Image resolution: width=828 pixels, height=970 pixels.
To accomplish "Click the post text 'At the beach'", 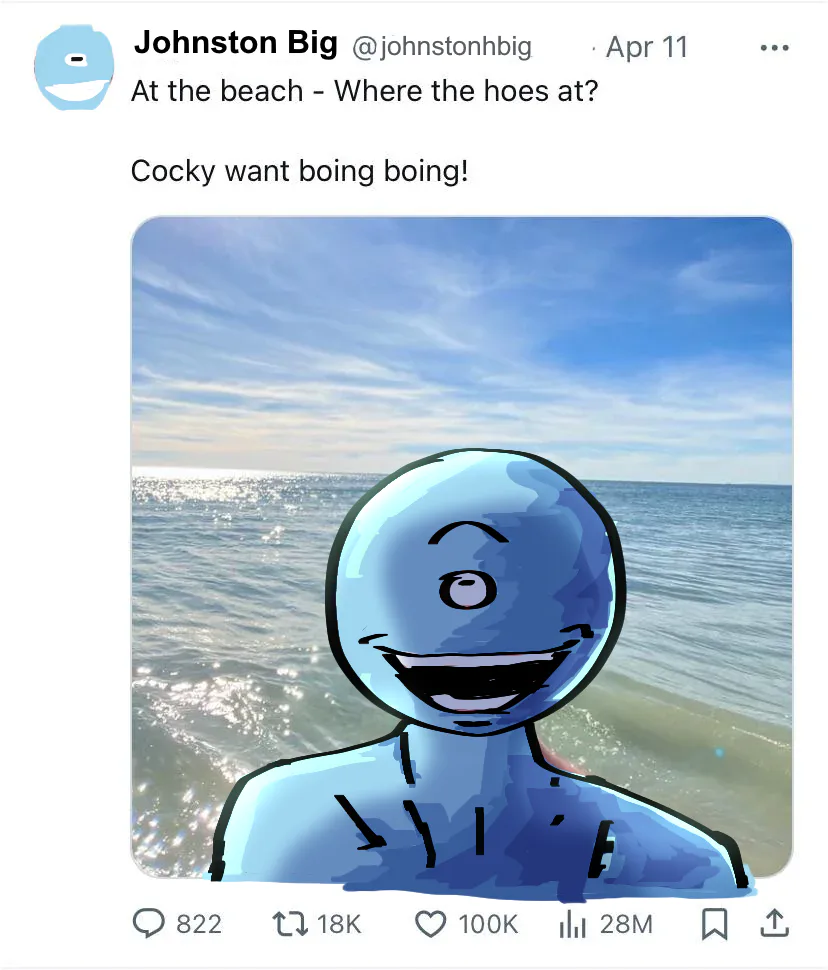I will pyautogui.click(x=217, y=91).
